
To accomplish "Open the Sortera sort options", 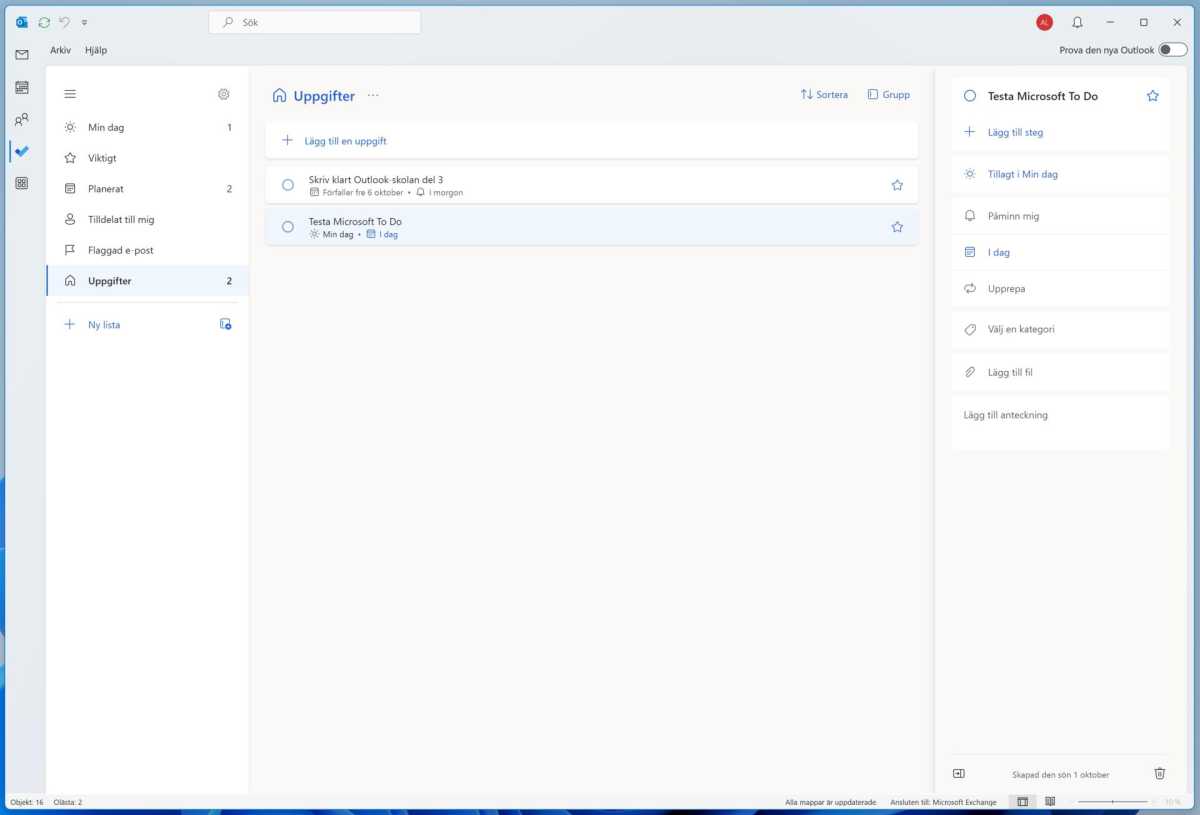I will pos(824,95).
